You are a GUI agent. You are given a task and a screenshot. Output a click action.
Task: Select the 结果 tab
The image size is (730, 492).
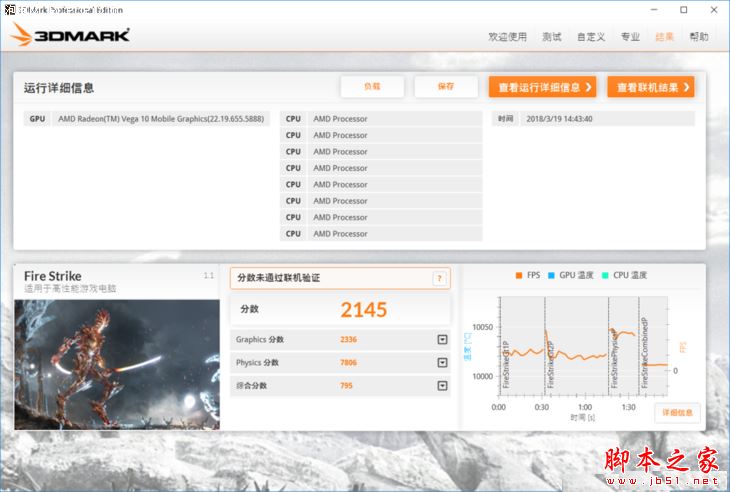click(x=664, y=37)
